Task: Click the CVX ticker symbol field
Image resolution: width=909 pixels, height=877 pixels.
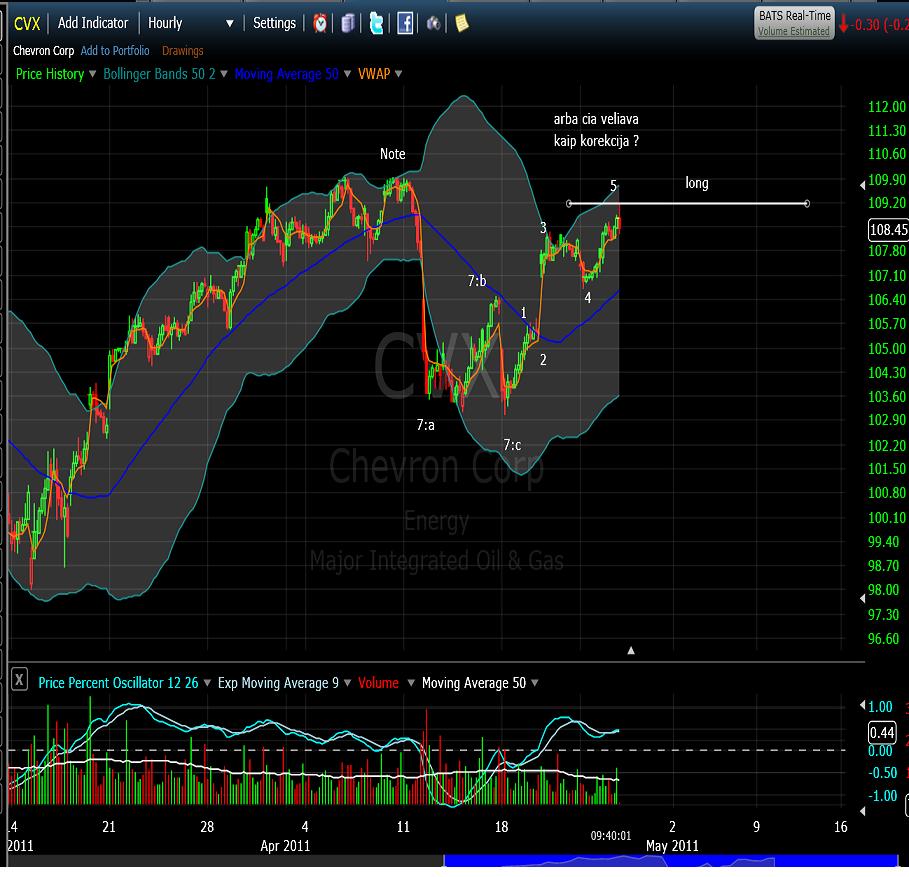Action: [26, 23]
